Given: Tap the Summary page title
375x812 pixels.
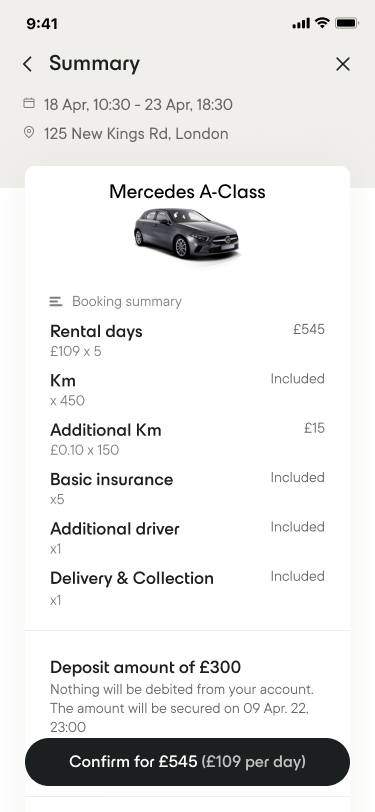Looking at the screenshot, I should 94,64.
